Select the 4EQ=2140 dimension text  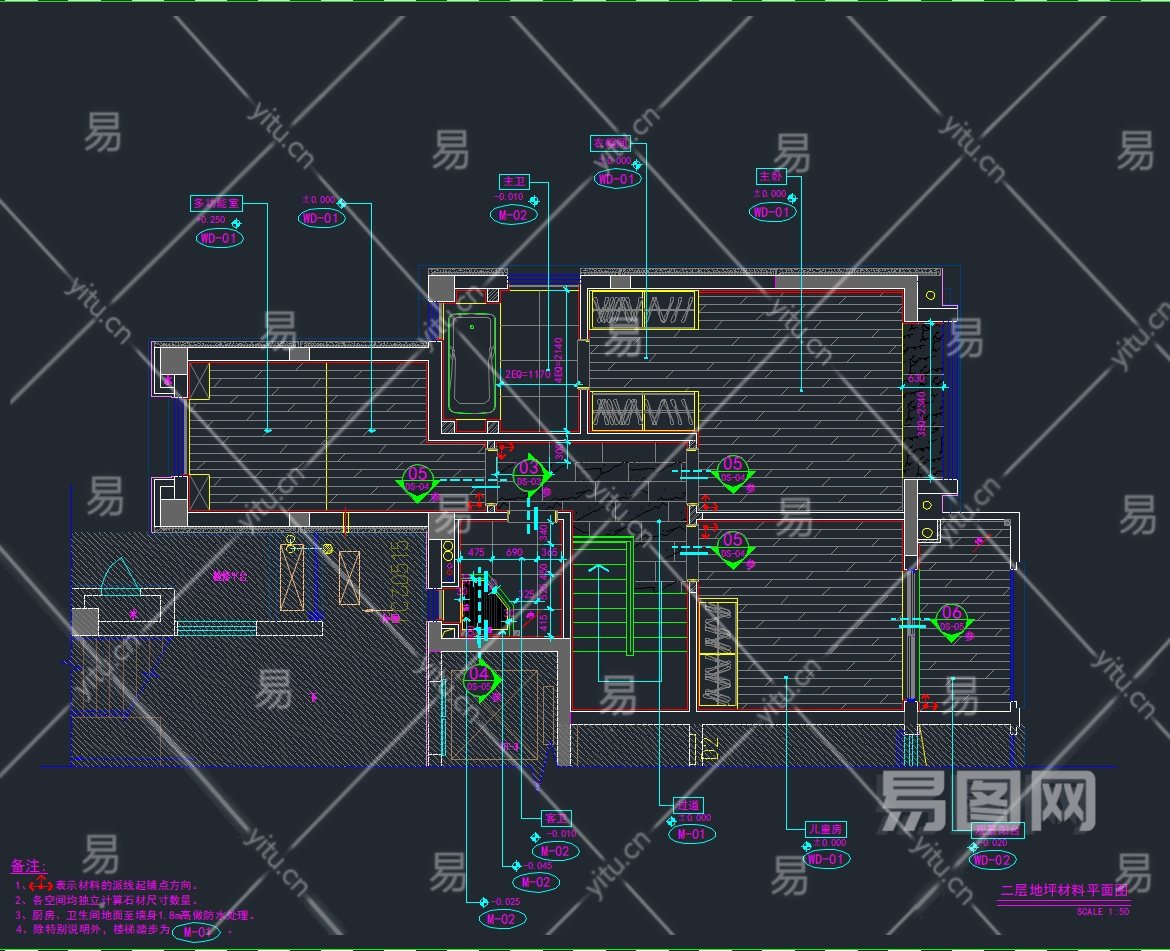[559, 359]
